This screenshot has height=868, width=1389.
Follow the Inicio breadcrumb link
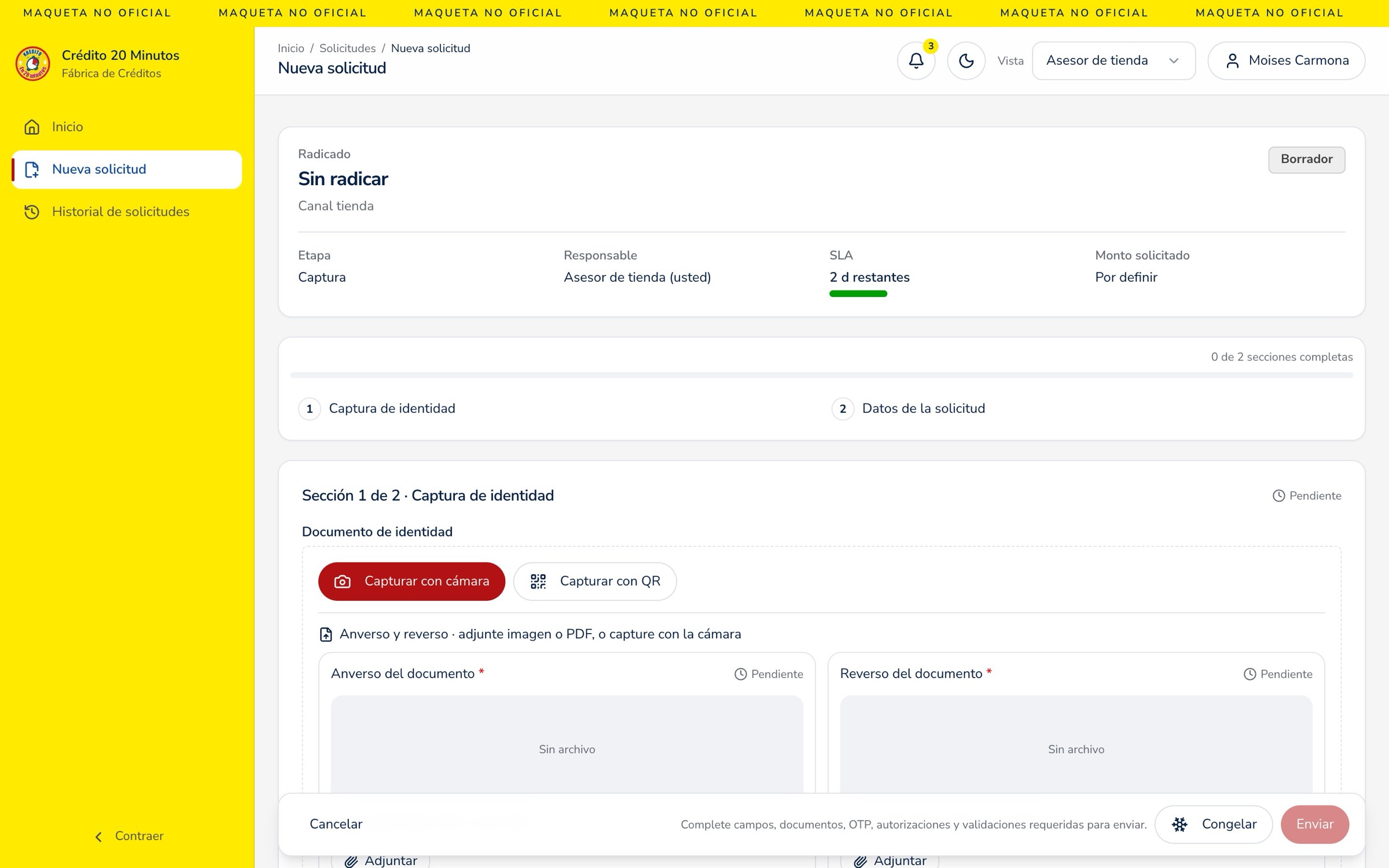(x=291, y=49)
